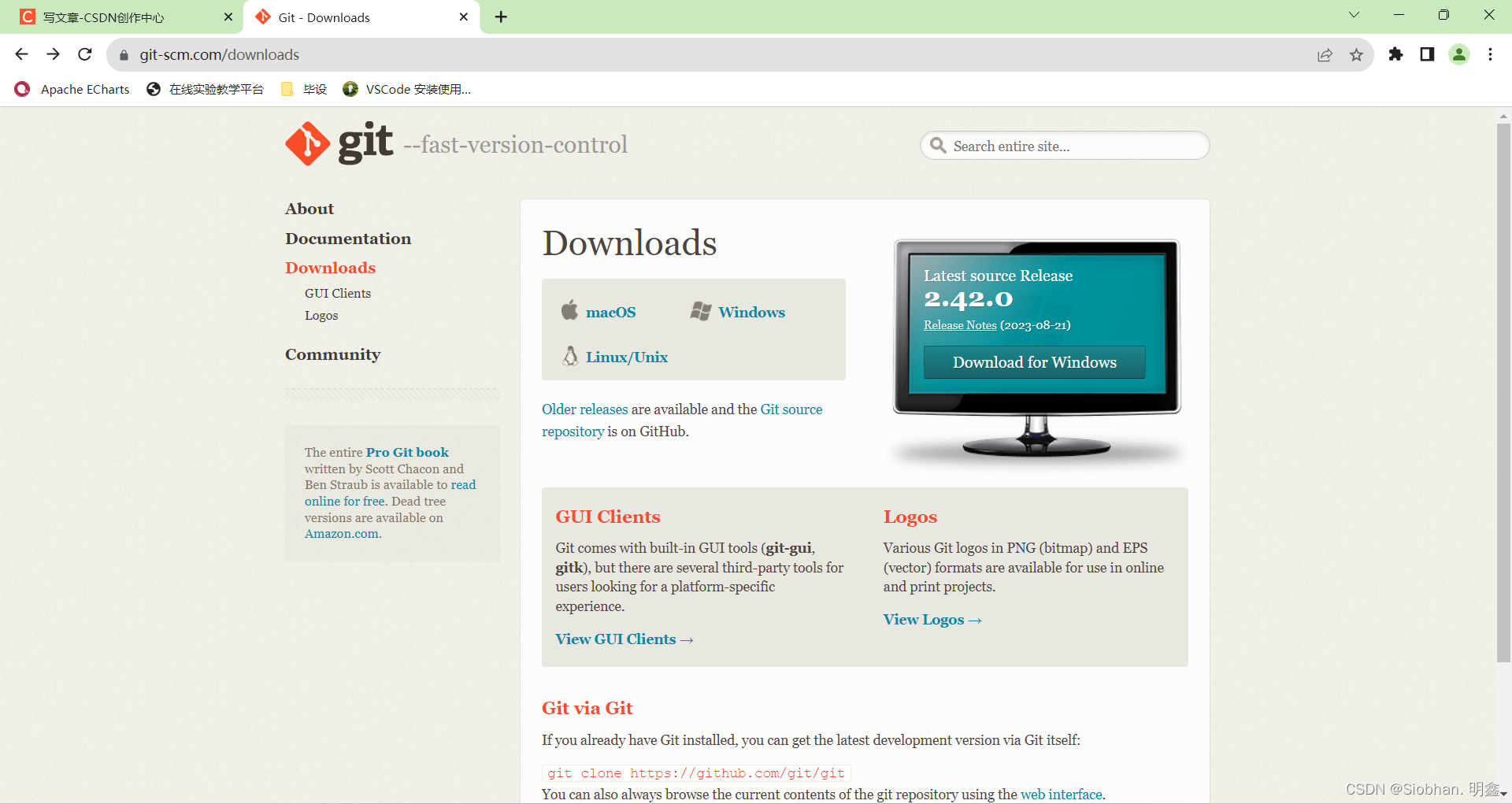Click the git clone command text

[696, 773]
